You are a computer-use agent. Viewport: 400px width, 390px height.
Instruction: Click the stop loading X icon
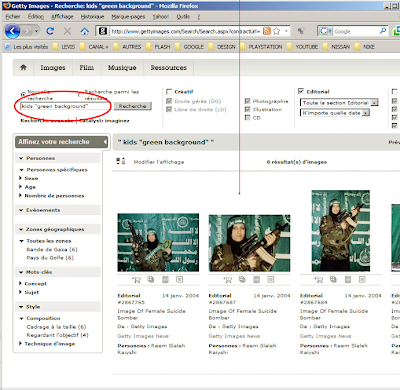67,31
